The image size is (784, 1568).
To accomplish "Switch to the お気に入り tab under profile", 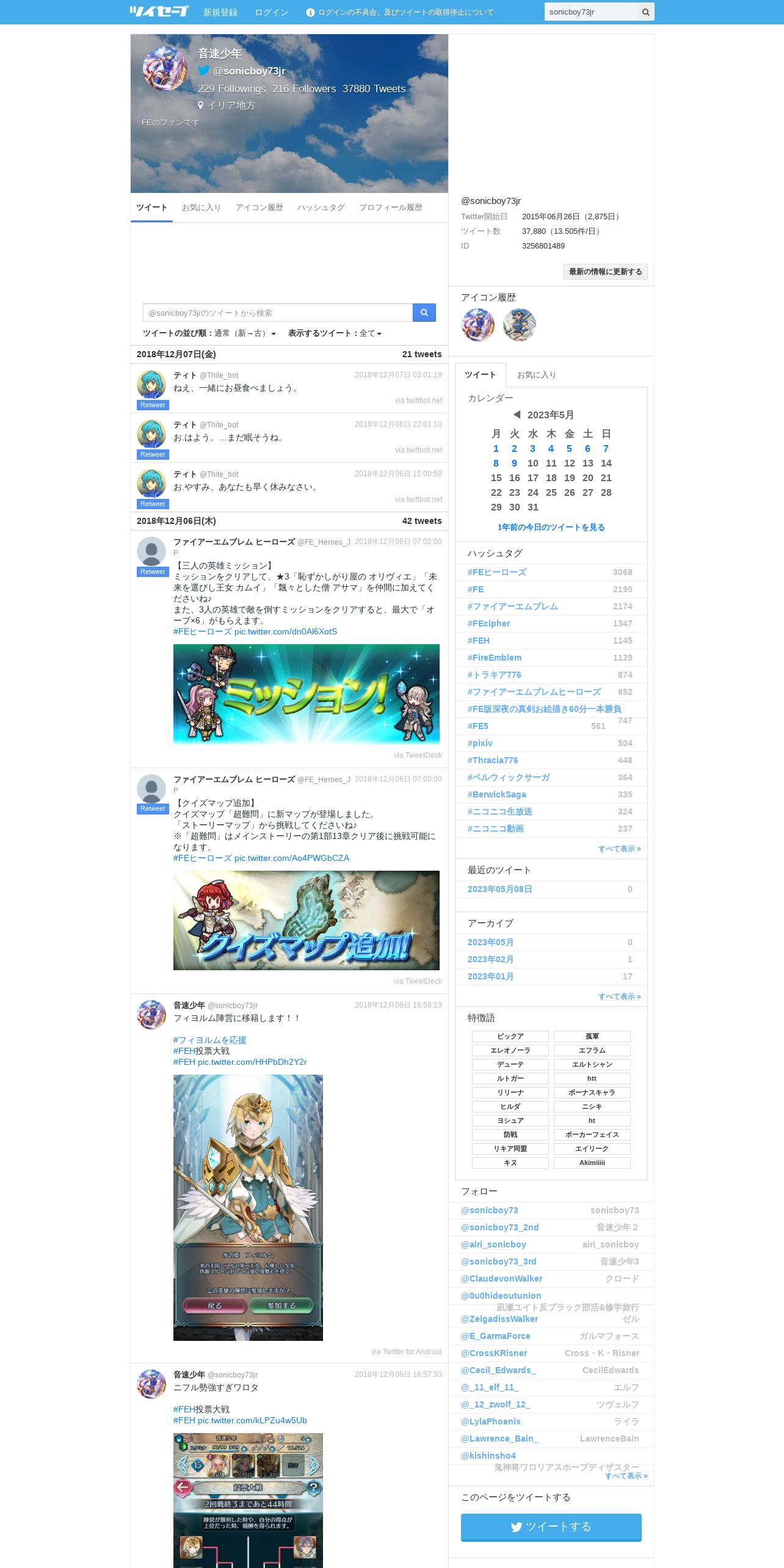I will 201,208.
